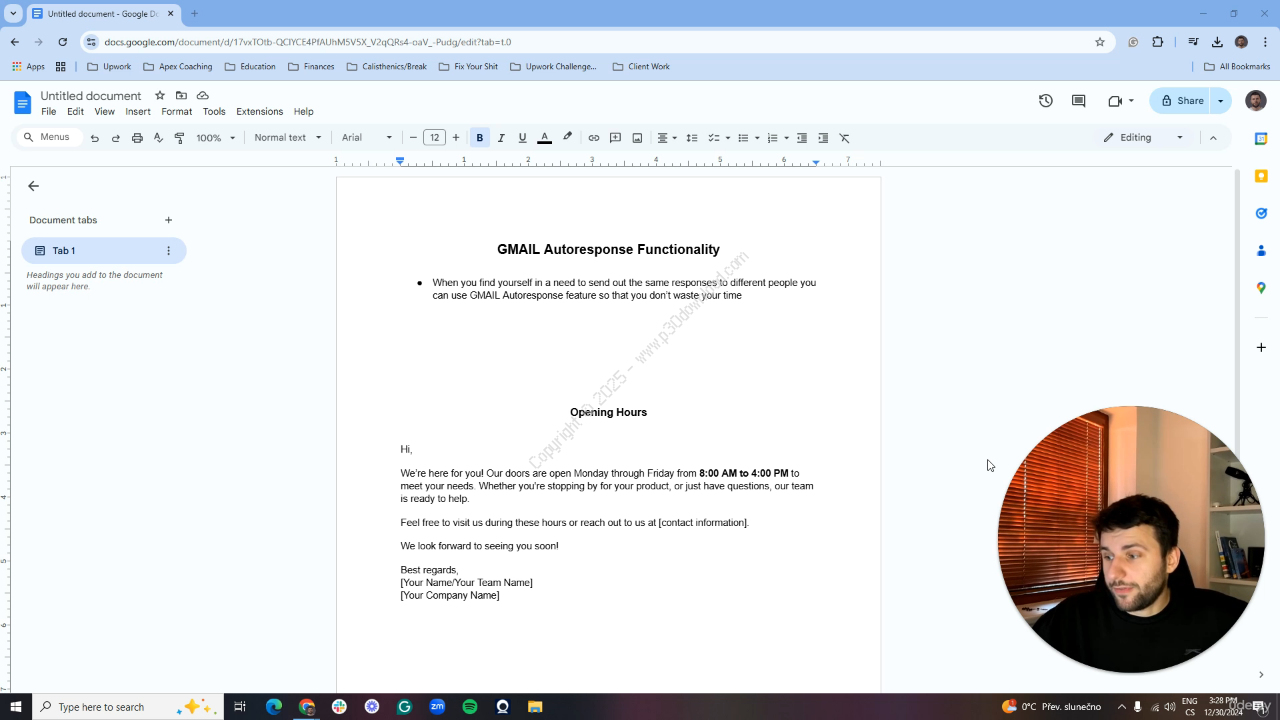Click the Add comment icon

(x=616, y=138)
